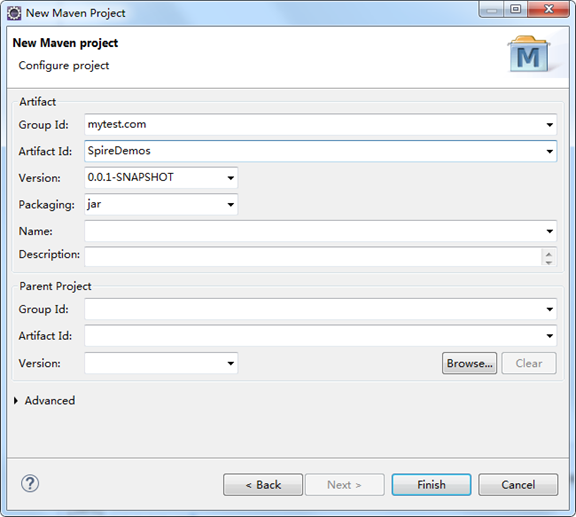576x517 pixels.
Task: Expand the Advanced section
Action: click(x=16, y=401)
